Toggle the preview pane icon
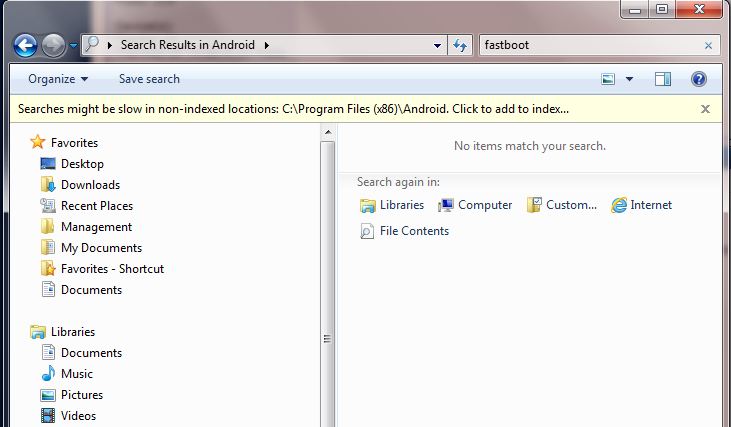The width and height of the screenshot is (731, 427). 662,79
